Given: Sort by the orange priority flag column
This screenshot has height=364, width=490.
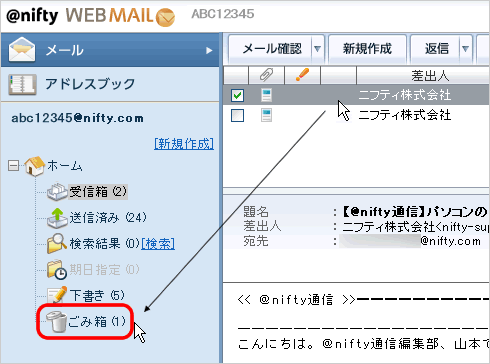Looking at the screenshot, I should pyautogui.click(x=303, y=75).
